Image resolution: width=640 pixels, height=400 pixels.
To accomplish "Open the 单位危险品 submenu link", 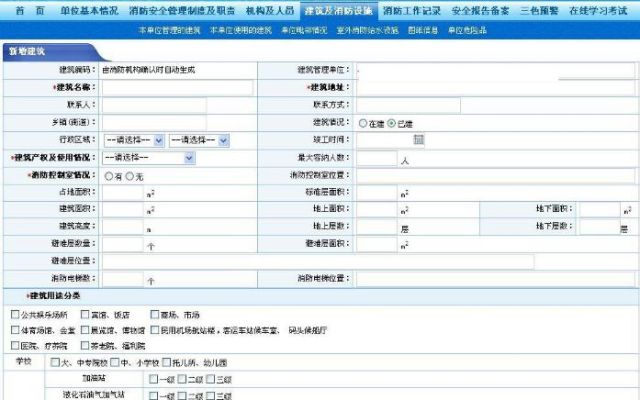I will pos(467,30).
